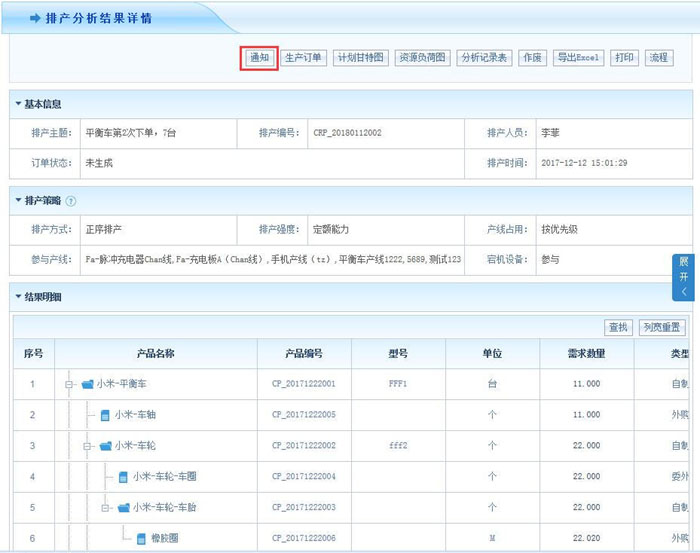This screenshot has width=700, height=553.
Task: Click the 列宽重置 button
Action: (x=662, y=327)
